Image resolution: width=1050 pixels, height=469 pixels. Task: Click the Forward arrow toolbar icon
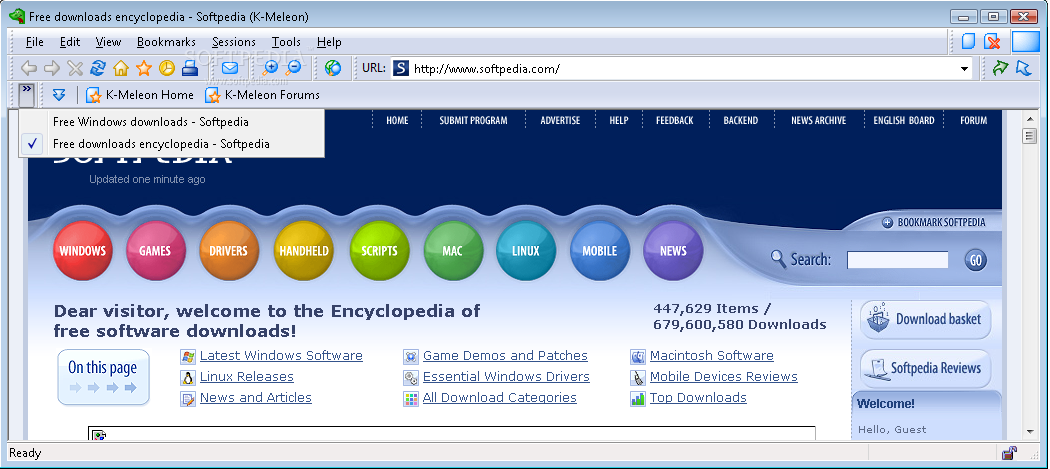52,68
